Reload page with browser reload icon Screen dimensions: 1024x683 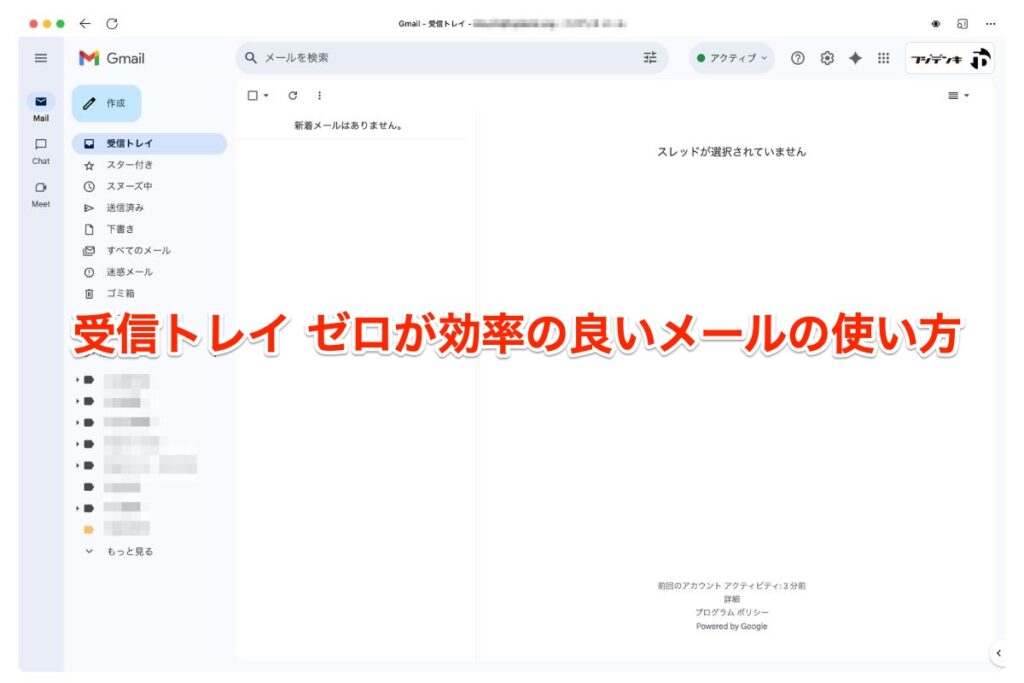[112, 24]
